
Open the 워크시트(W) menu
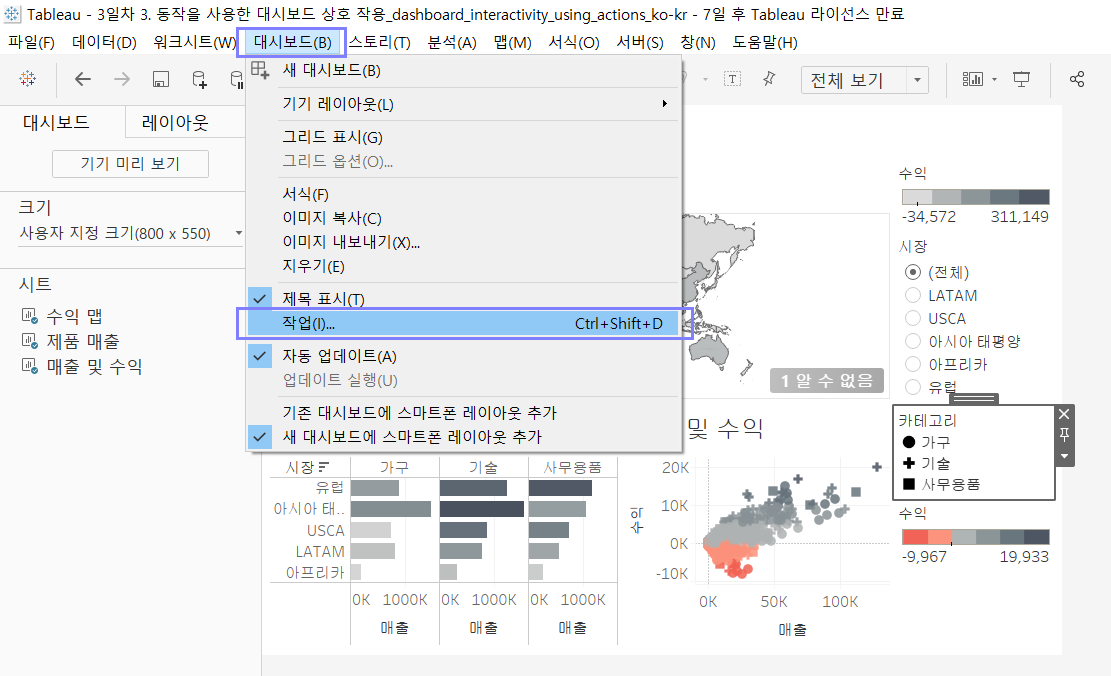coord(194,43)
